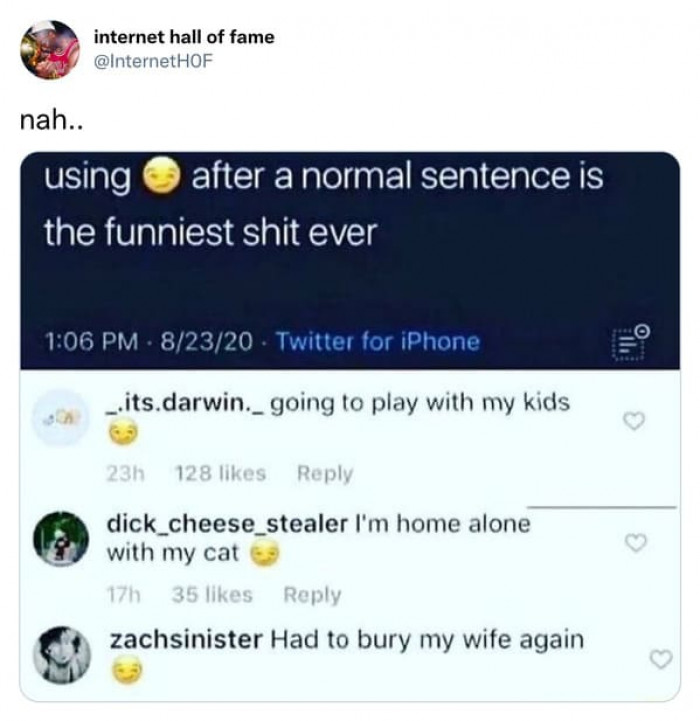Image resolution: width=700 pixels, height=721 pixels.
Task: Click zachsinister's profile picture
Action: (68, 655)
